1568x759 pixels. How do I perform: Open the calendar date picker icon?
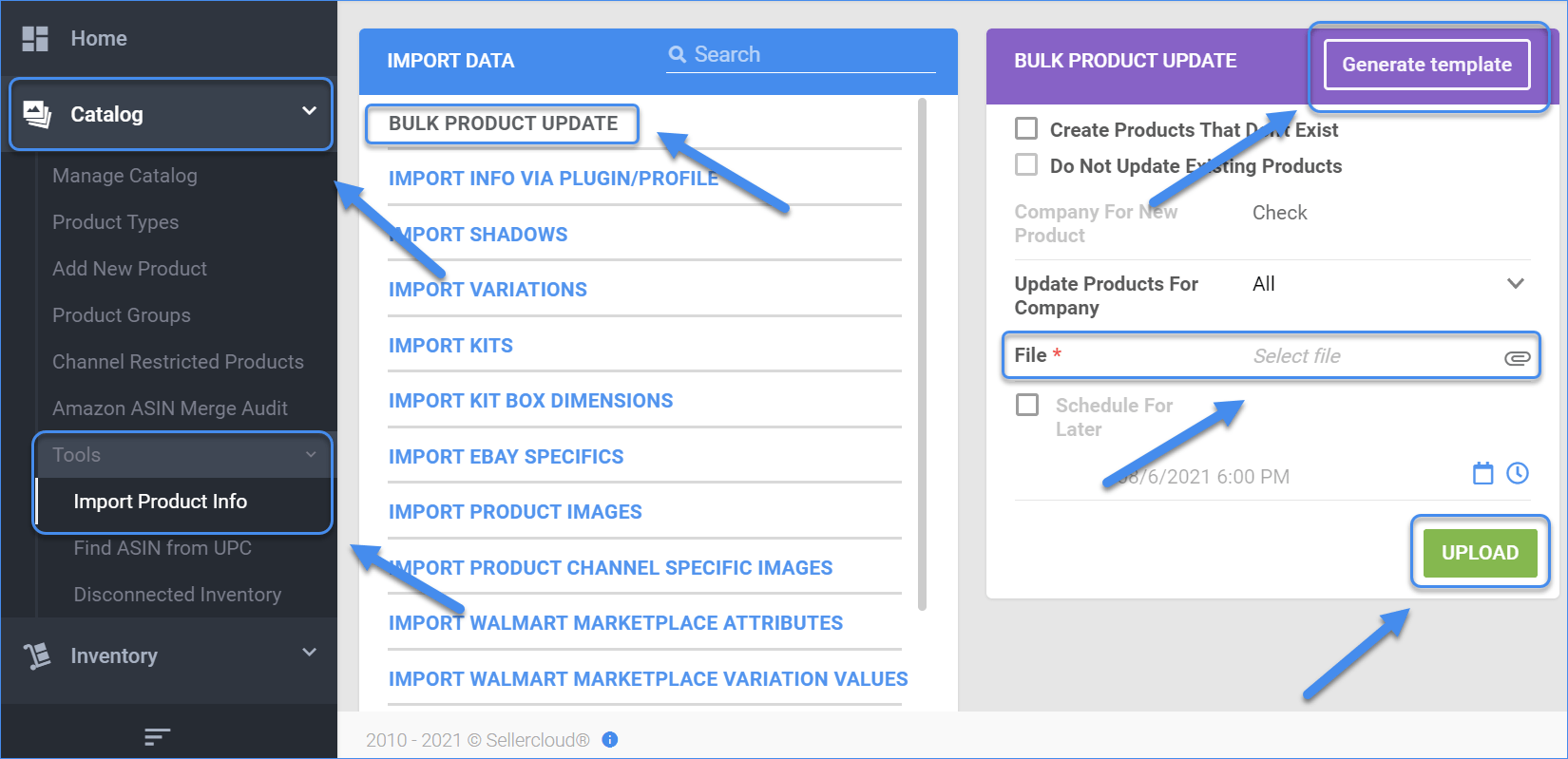click(1482, 473)
